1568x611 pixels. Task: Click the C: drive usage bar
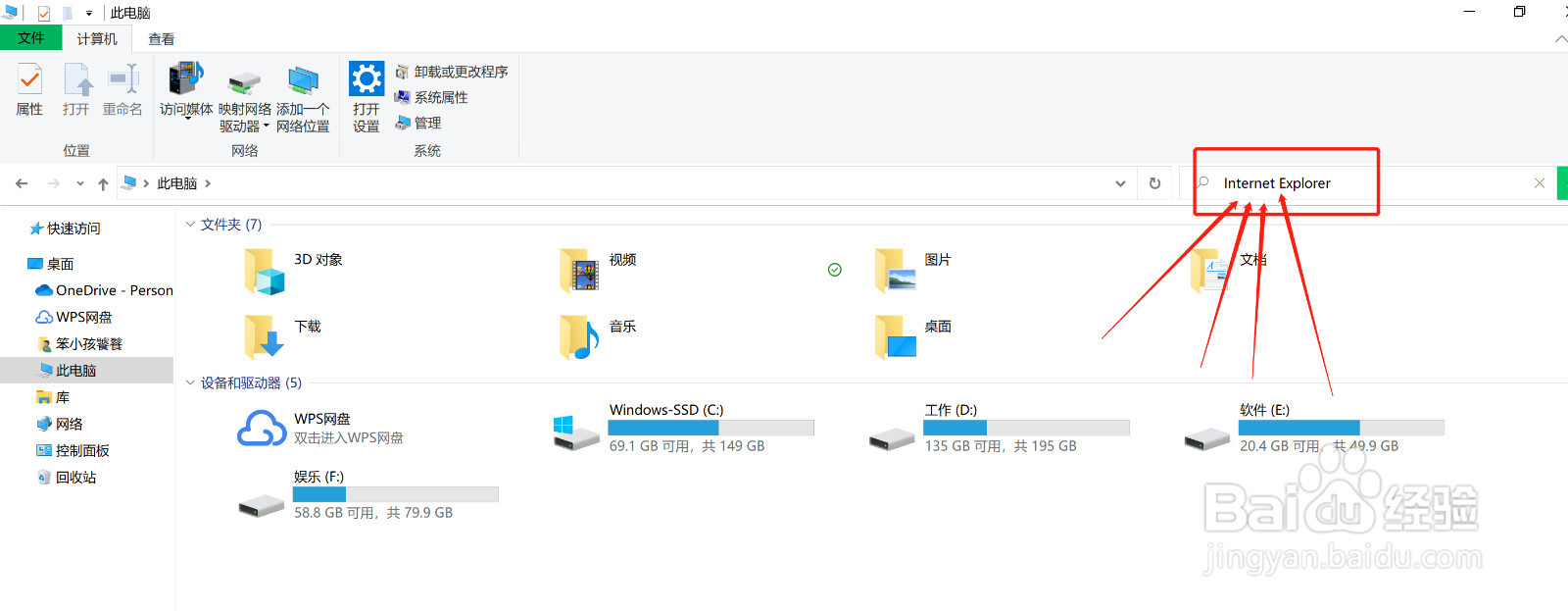[710, 428]
